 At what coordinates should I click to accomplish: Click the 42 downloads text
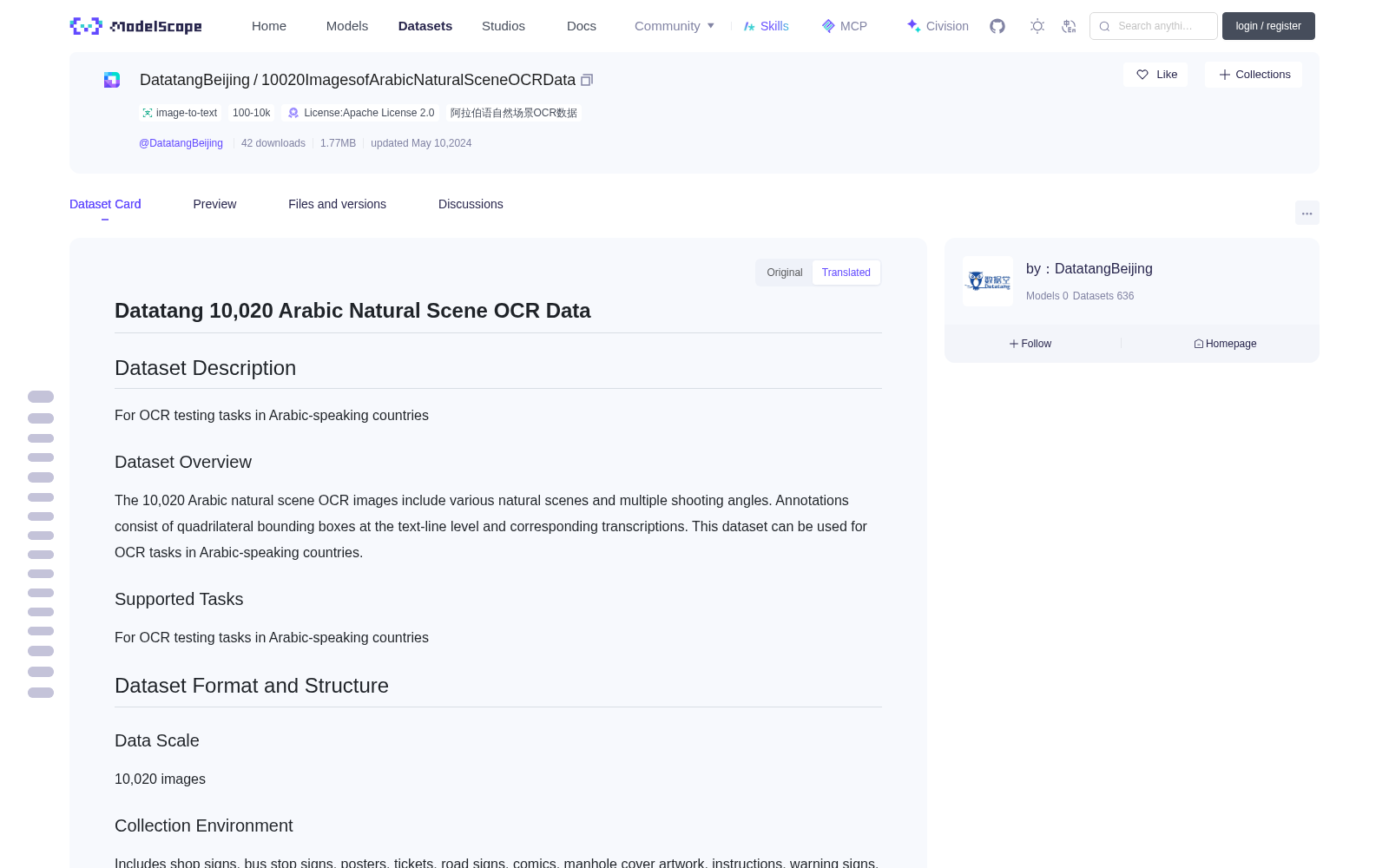click(273, 143)
